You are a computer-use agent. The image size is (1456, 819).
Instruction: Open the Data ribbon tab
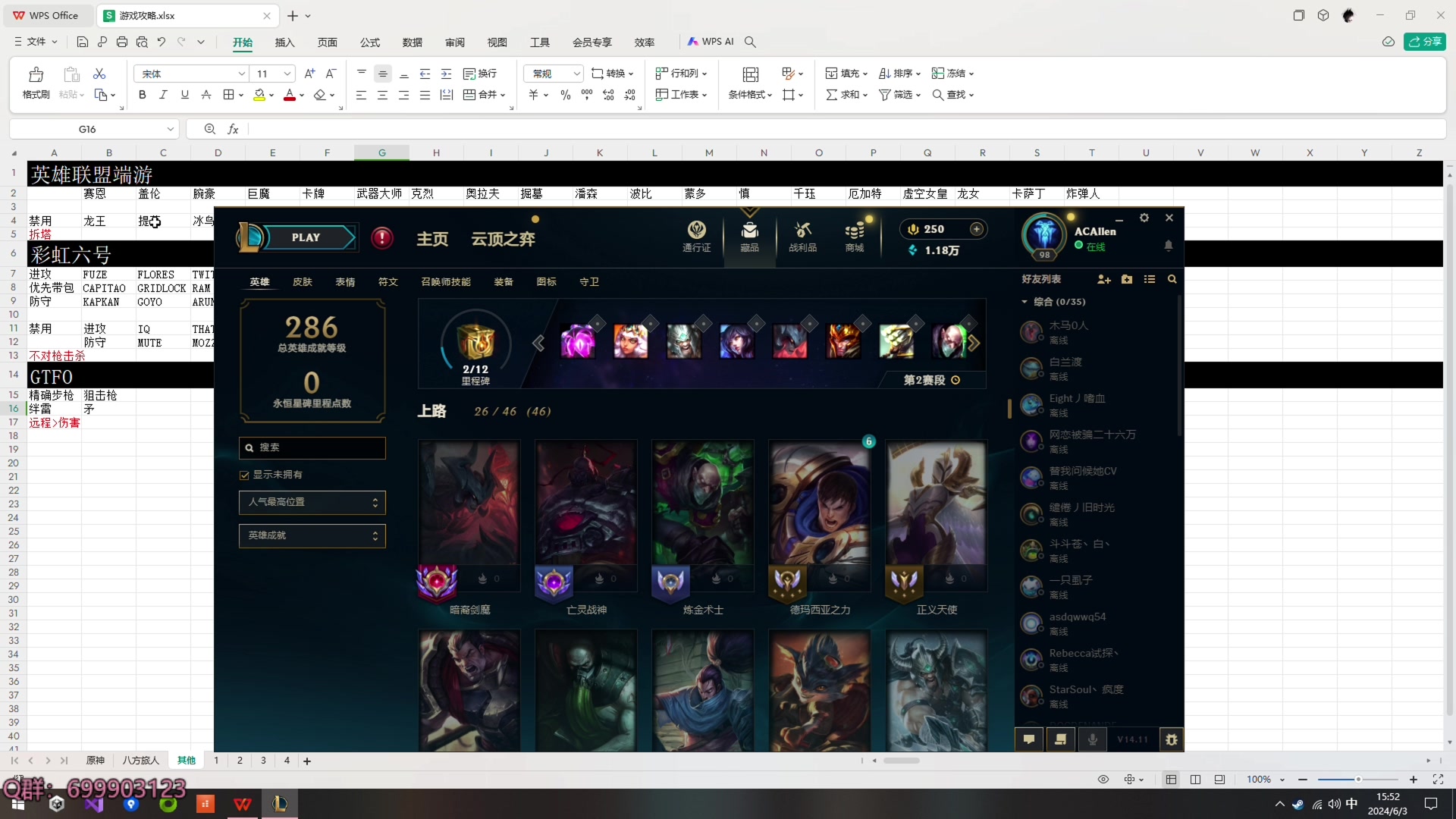412,42
